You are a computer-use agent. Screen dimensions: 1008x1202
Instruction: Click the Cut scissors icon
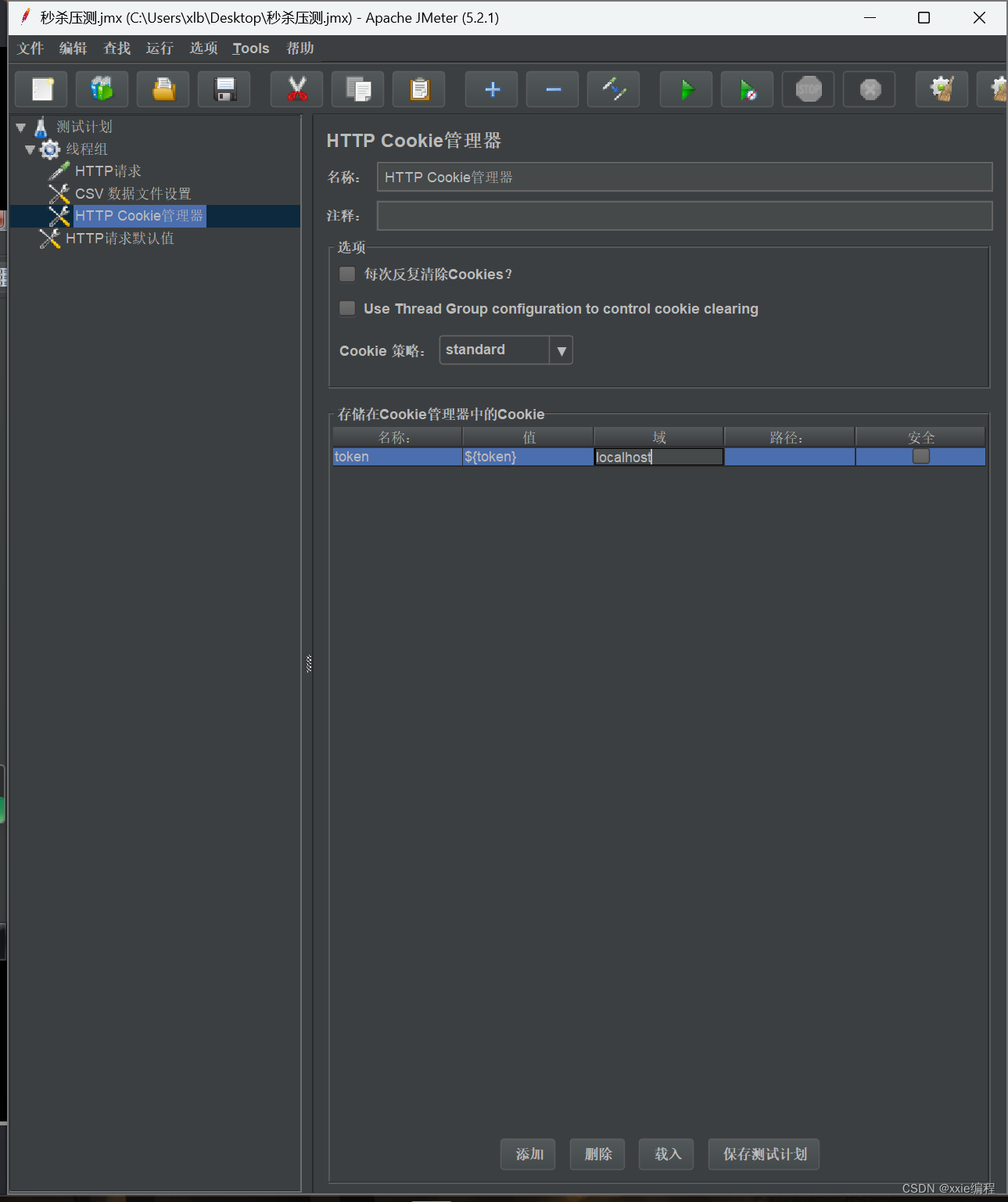[297, 89]
